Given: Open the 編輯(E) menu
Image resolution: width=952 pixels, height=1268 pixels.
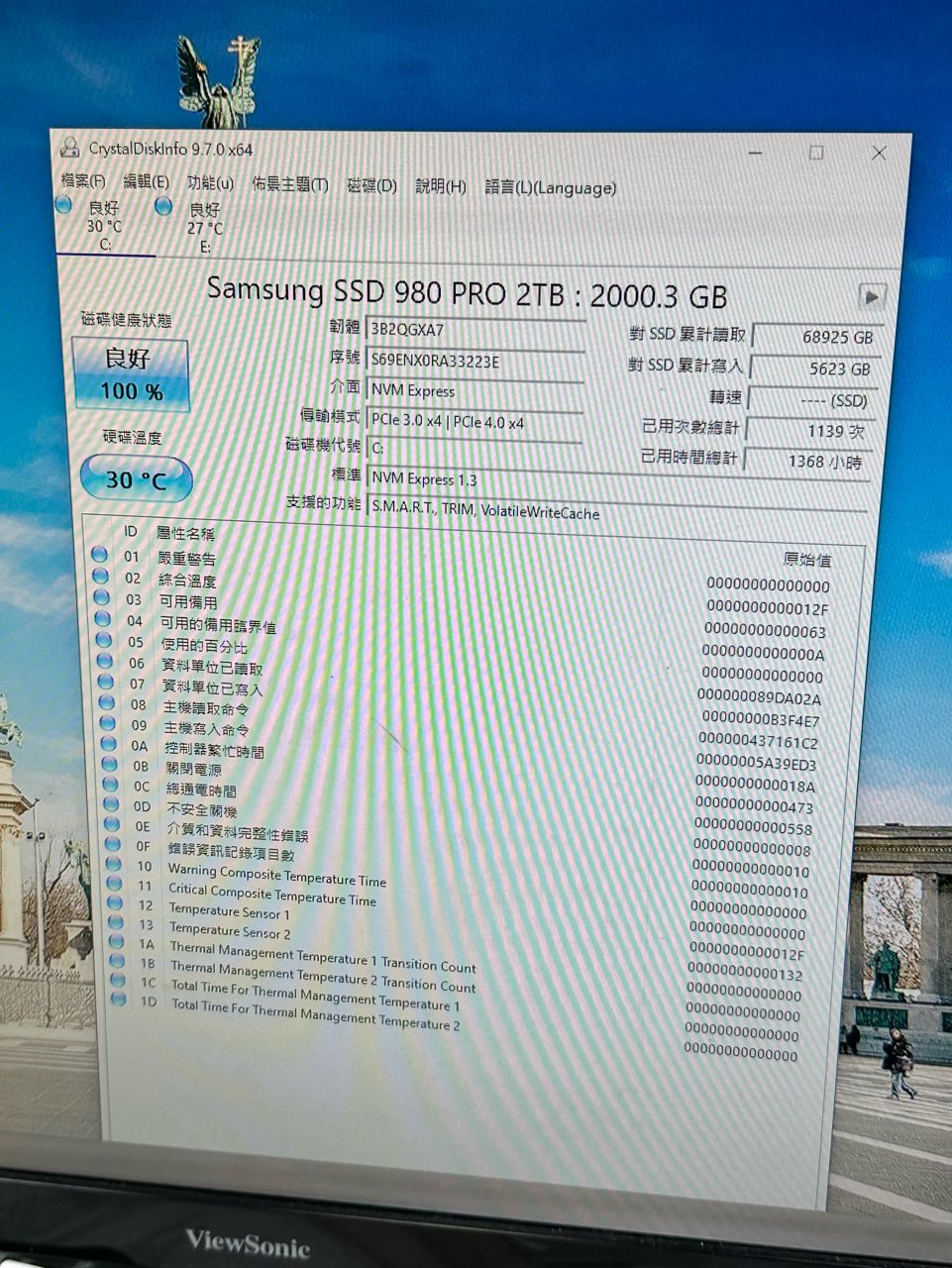Looking at the screenshot, I should click(x=146, y=182).
